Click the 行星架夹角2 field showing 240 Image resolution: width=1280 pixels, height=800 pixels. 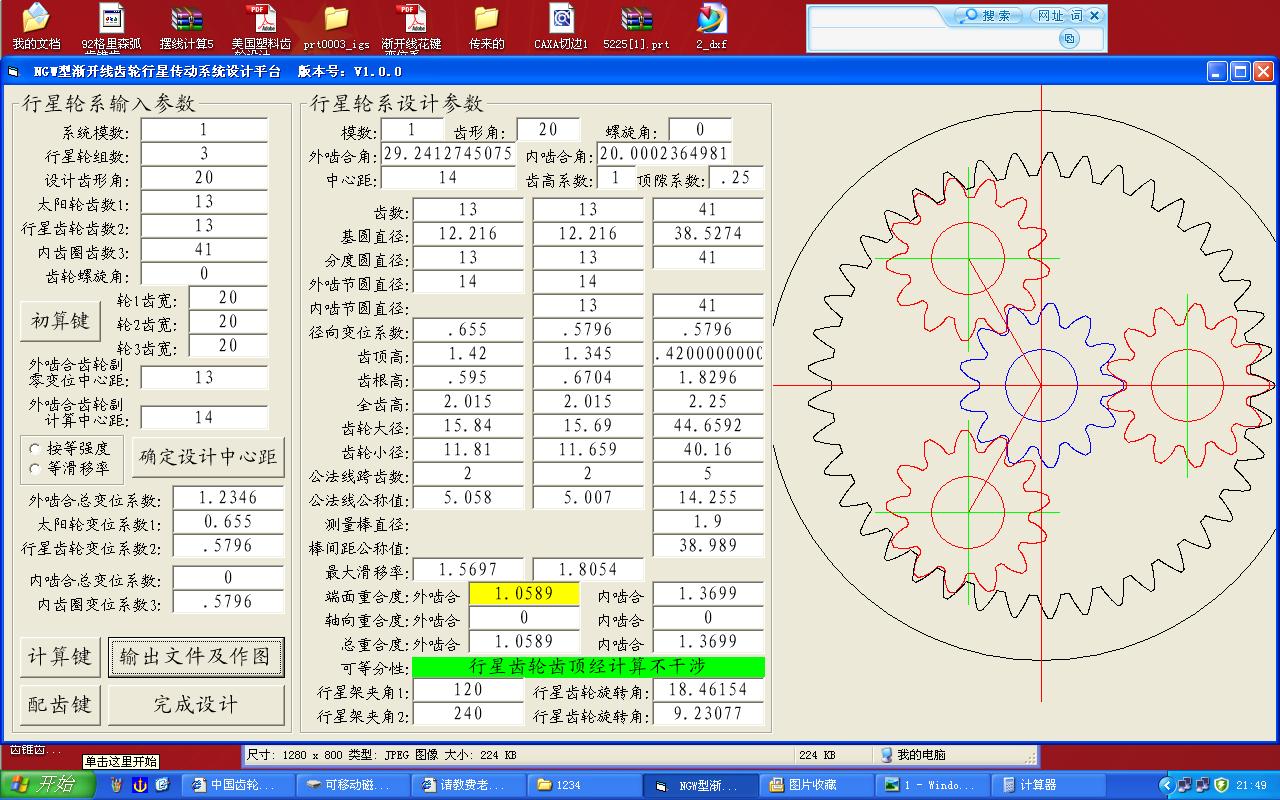click(x=468, y=714)
